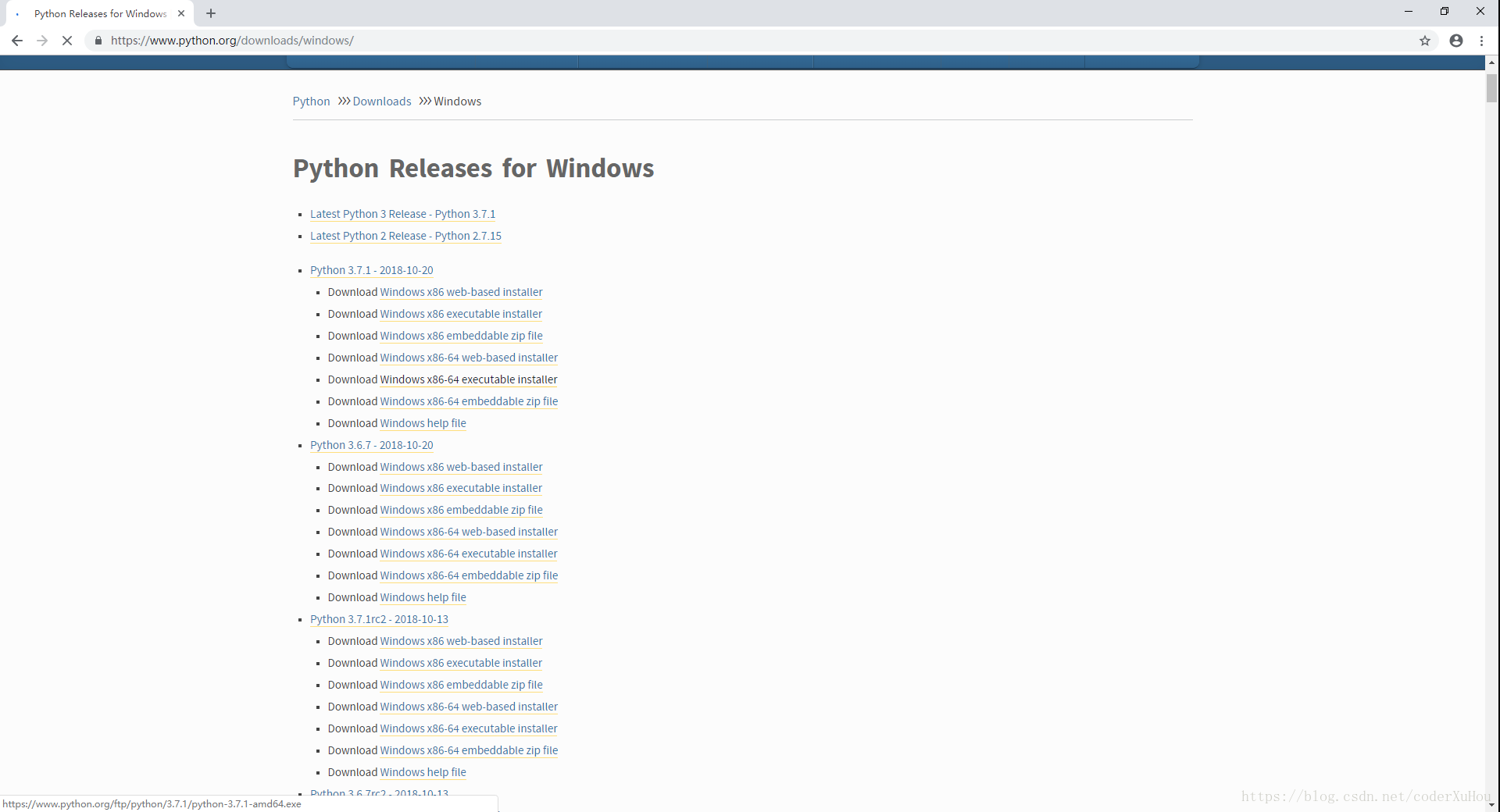Go back to the previous page
Viewport: 1500px width, 812px height.
tap(17, 41)
